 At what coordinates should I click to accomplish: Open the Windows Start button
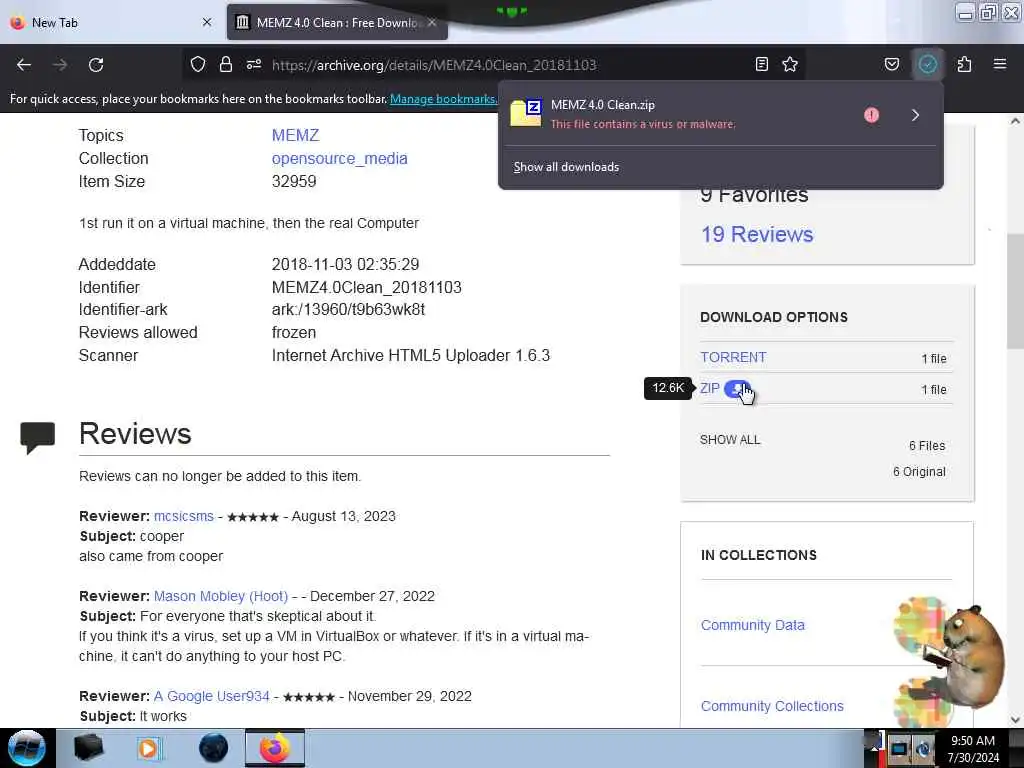(27, 748)
